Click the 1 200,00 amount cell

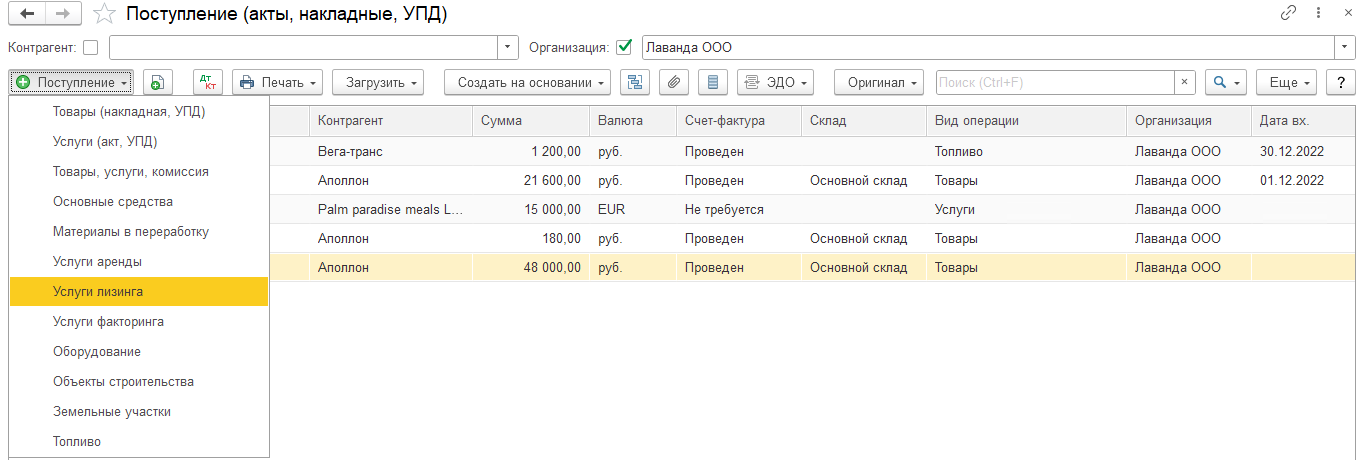tap(530, 152)
